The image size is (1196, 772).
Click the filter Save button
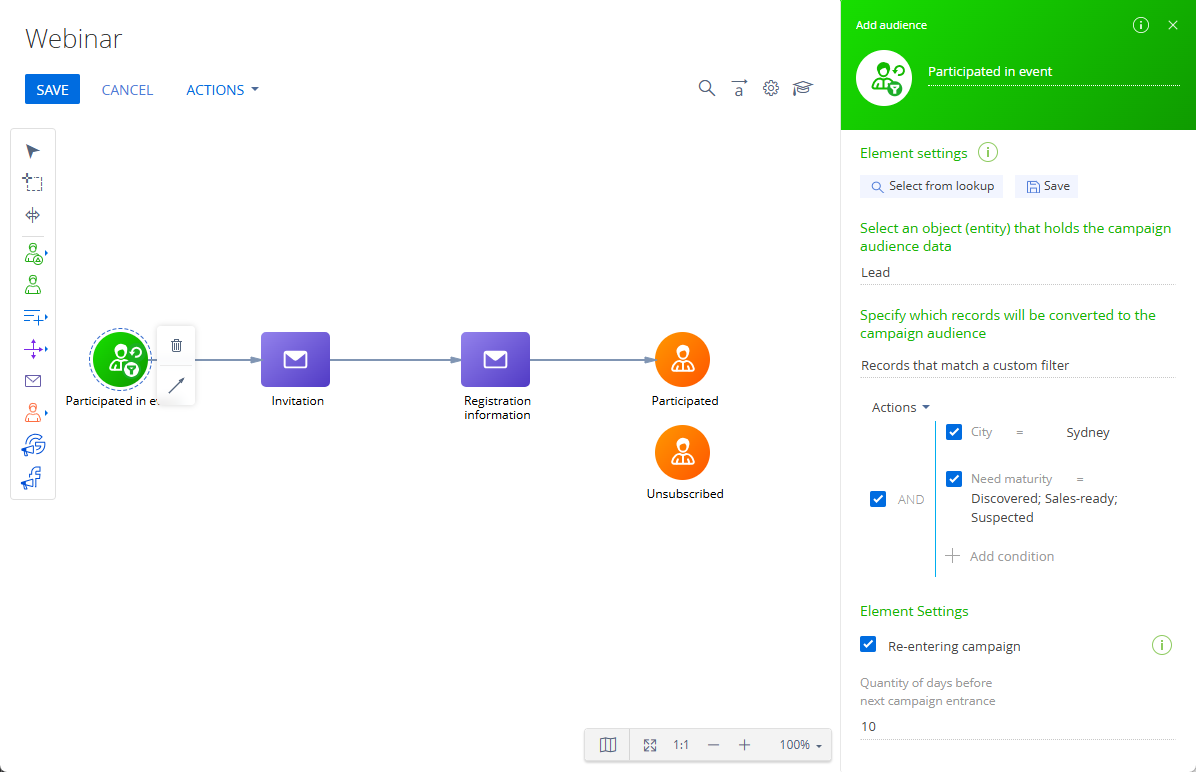click(1046, 186)
